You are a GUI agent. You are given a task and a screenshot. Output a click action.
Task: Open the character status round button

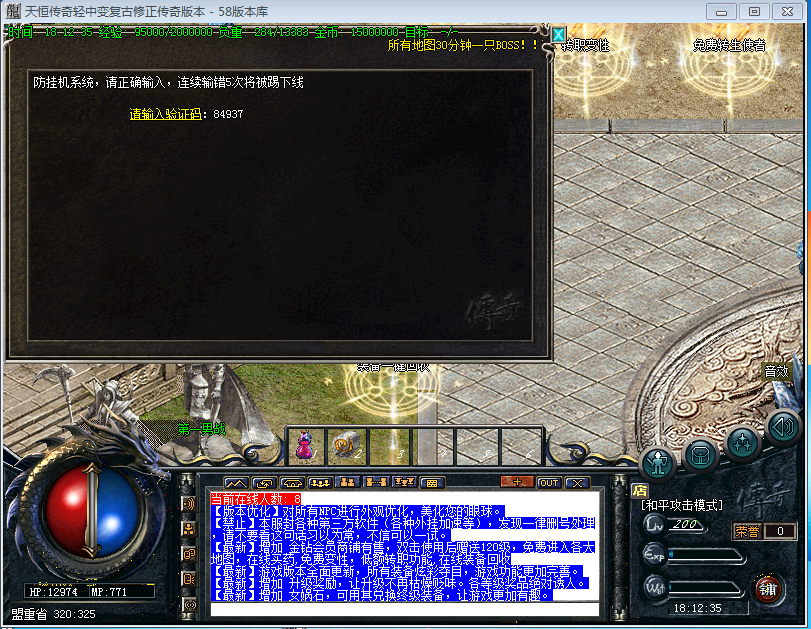(657, 462)
